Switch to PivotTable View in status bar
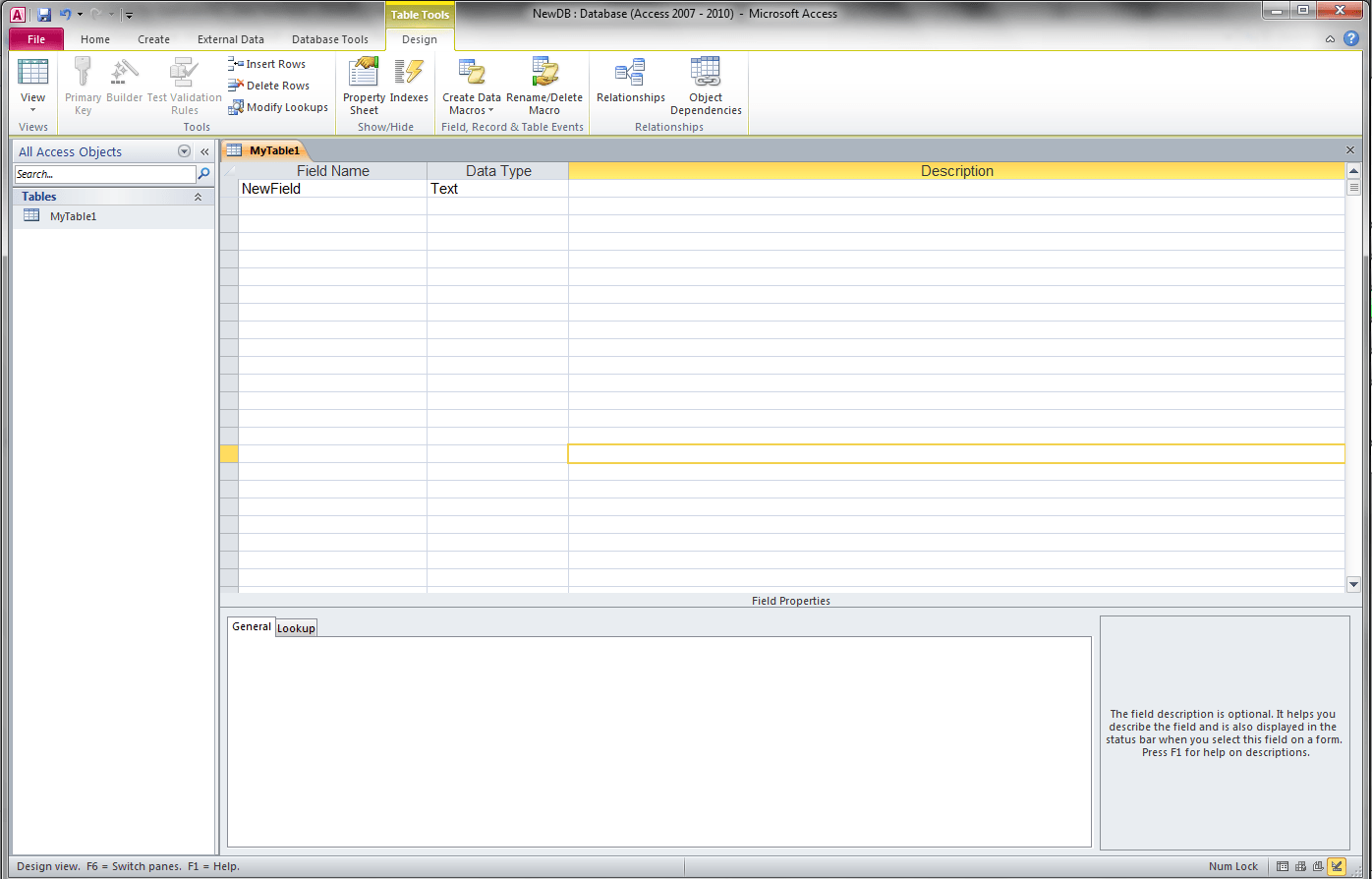This screenshot has width=1372, height=879. pos(1300,866)
